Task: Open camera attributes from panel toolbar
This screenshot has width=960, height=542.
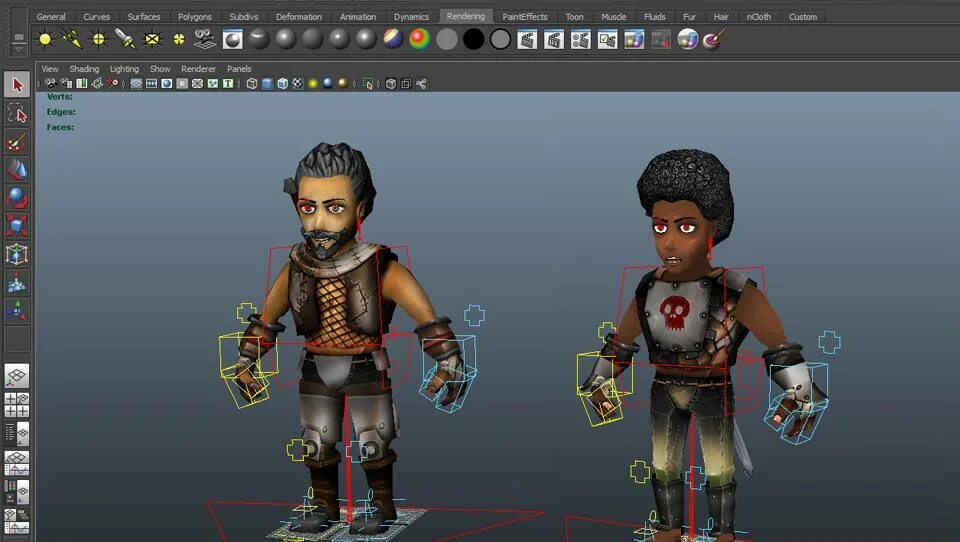Action: 66,84
